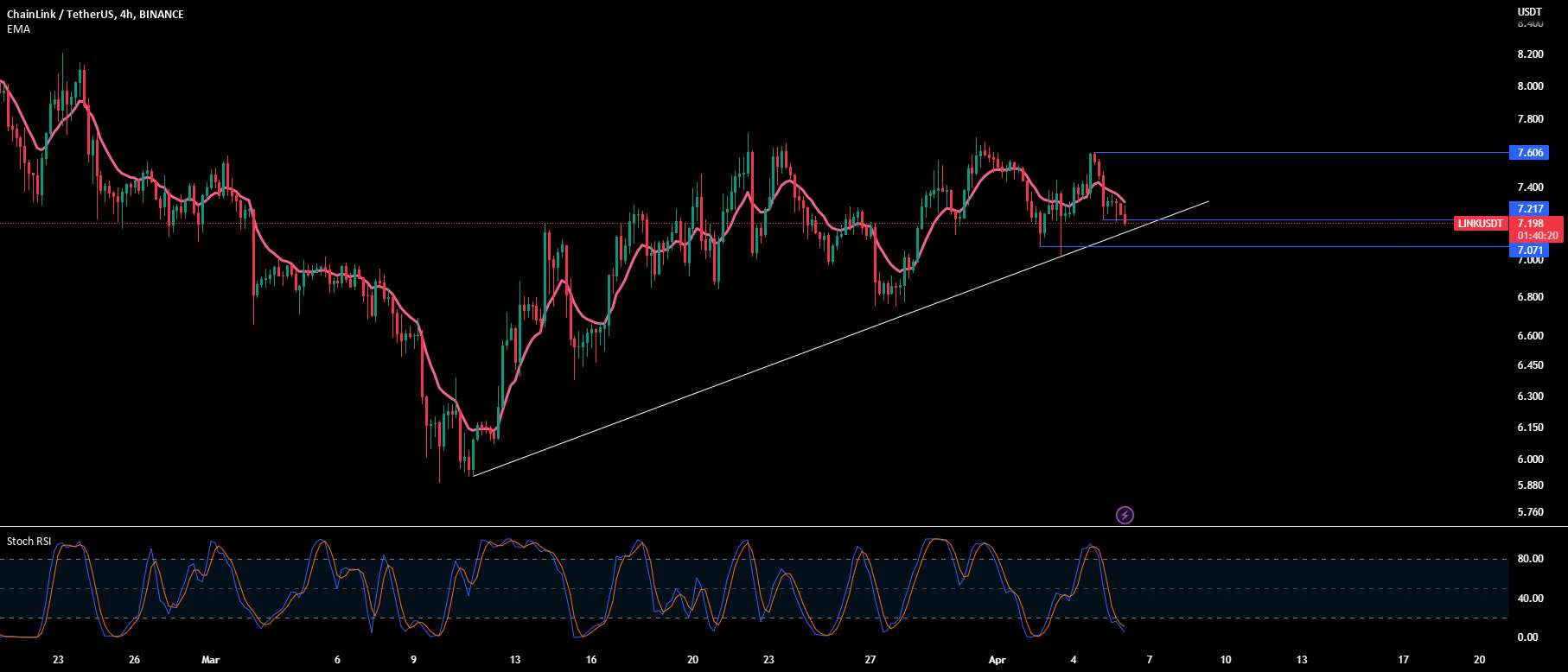Click the 23 date left of 26
The image size is (1568, 672).
pos(58,660)
